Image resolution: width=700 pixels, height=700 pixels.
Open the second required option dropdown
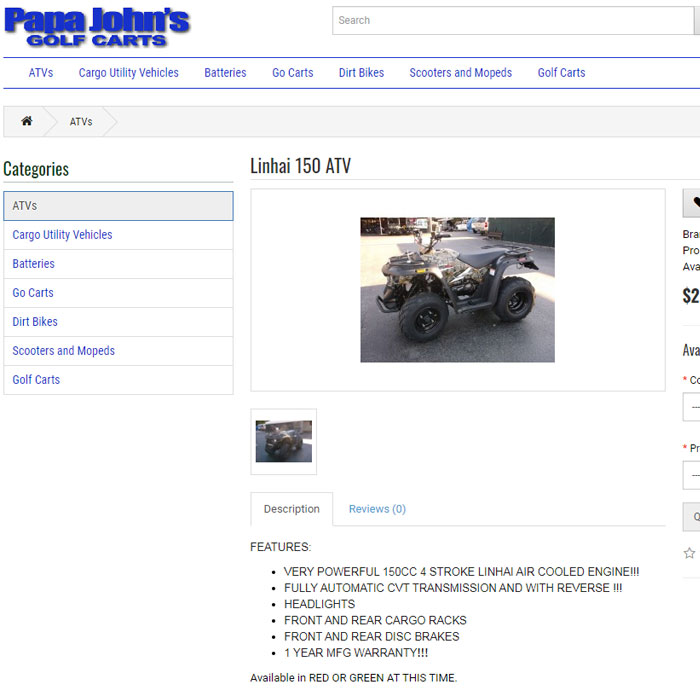(x=692, y=475)
